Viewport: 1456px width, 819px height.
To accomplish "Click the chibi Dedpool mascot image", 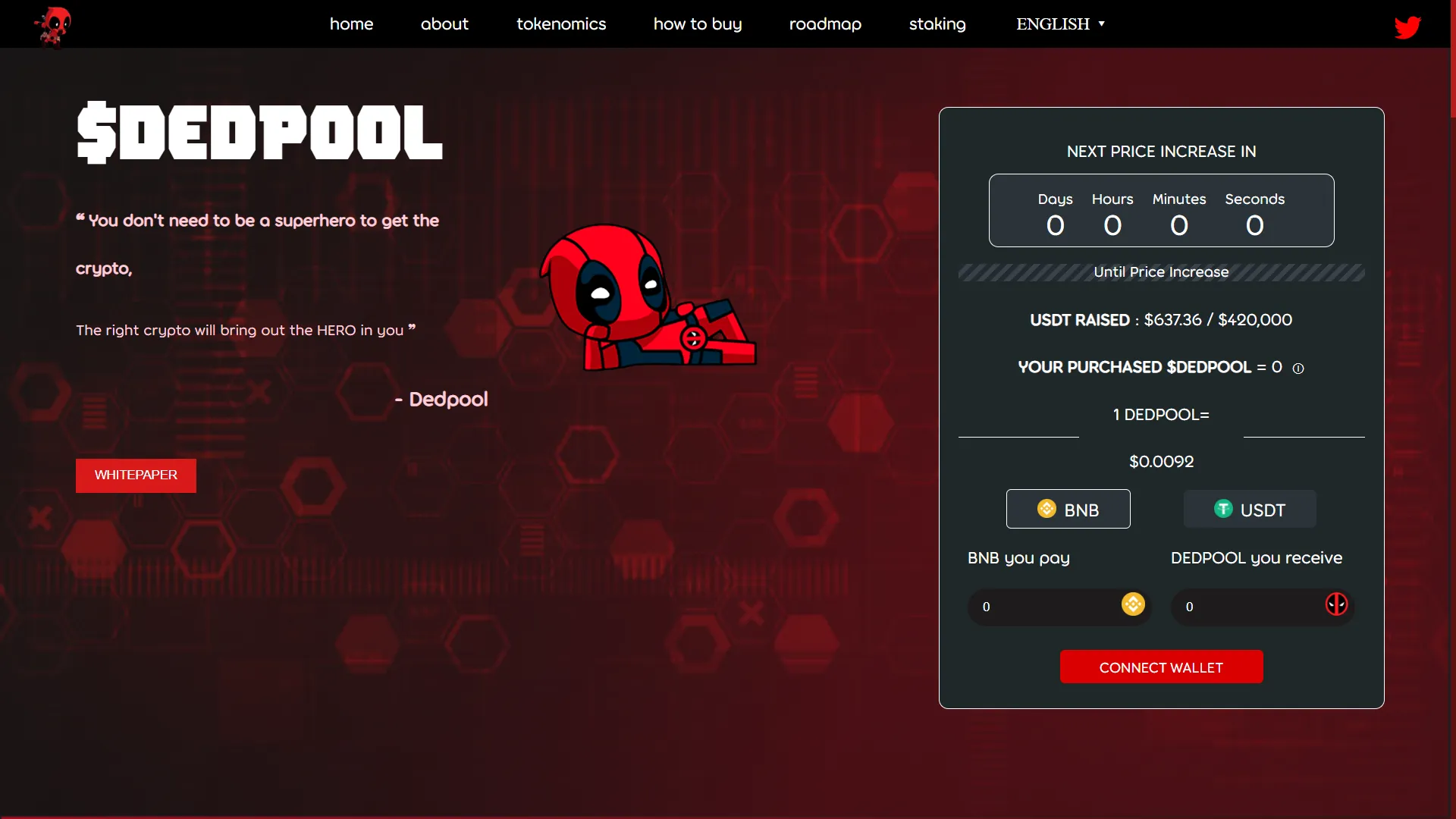I will (648, 297).
